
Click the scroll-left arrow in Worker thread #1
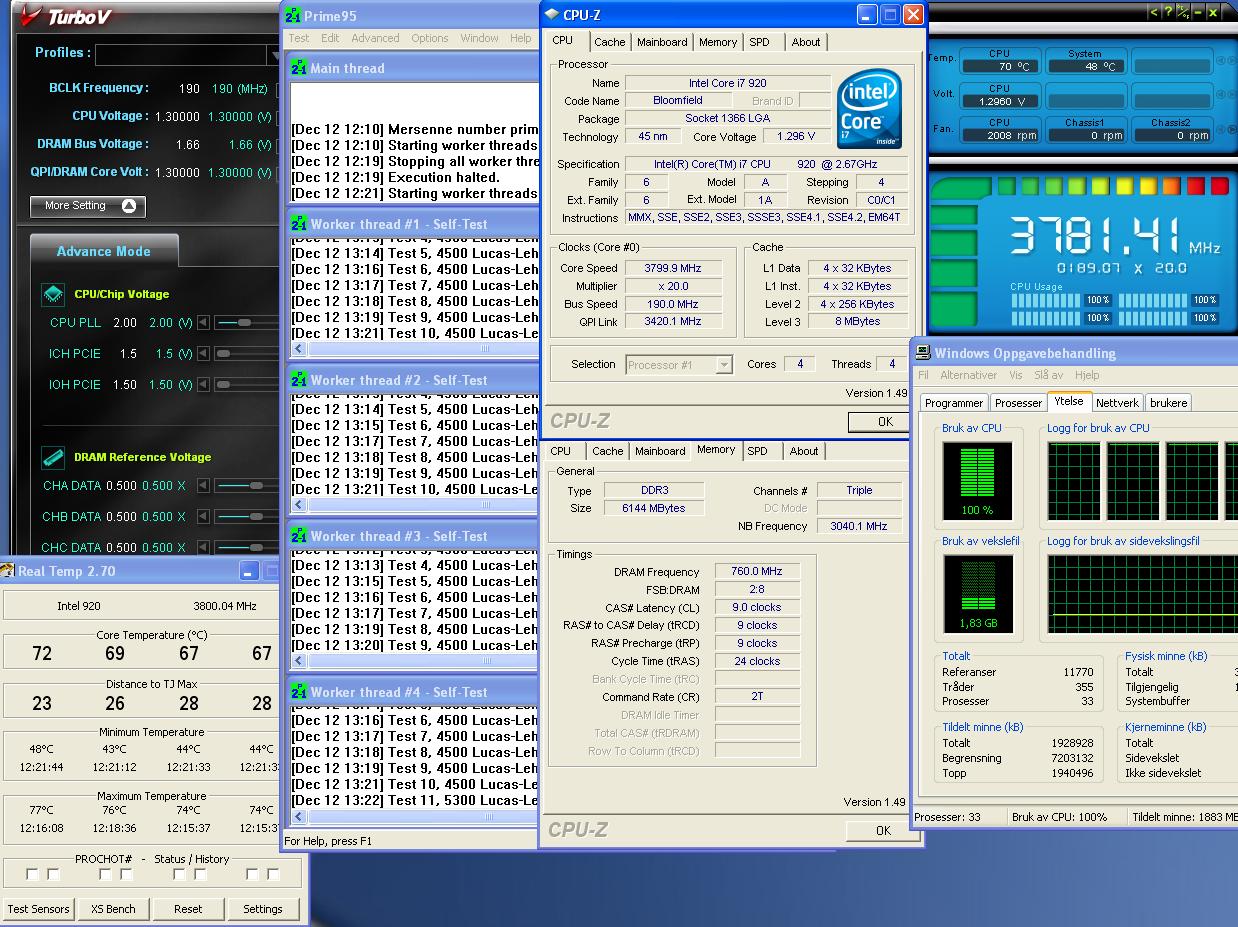coord(298,349)
